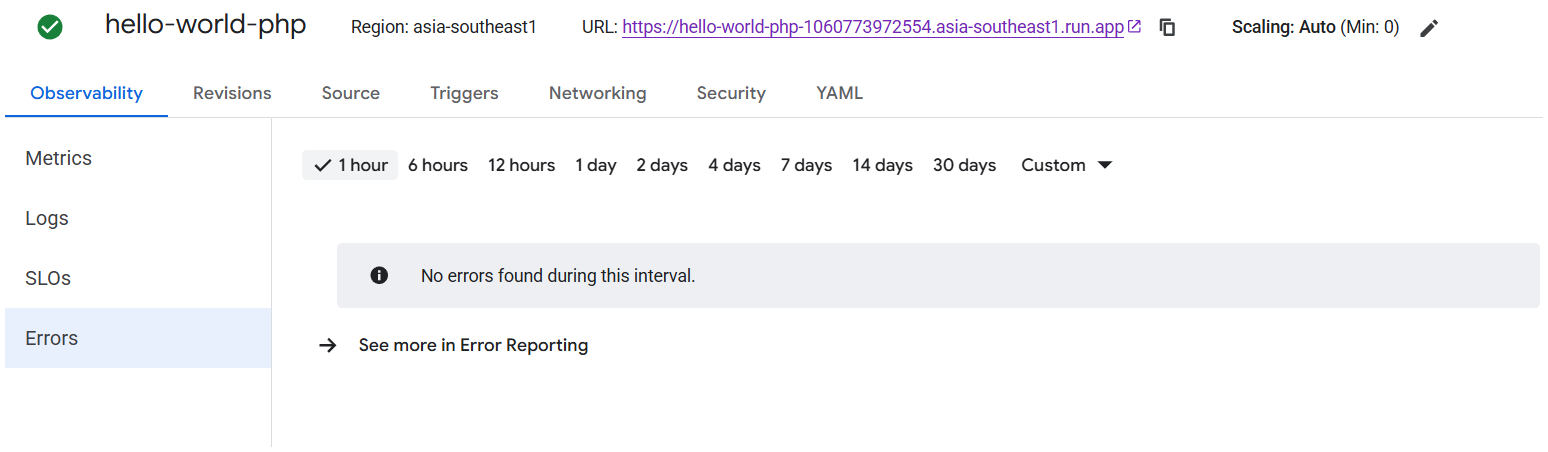
Task: Select the 30 days time range
Action: click(964, 165)
